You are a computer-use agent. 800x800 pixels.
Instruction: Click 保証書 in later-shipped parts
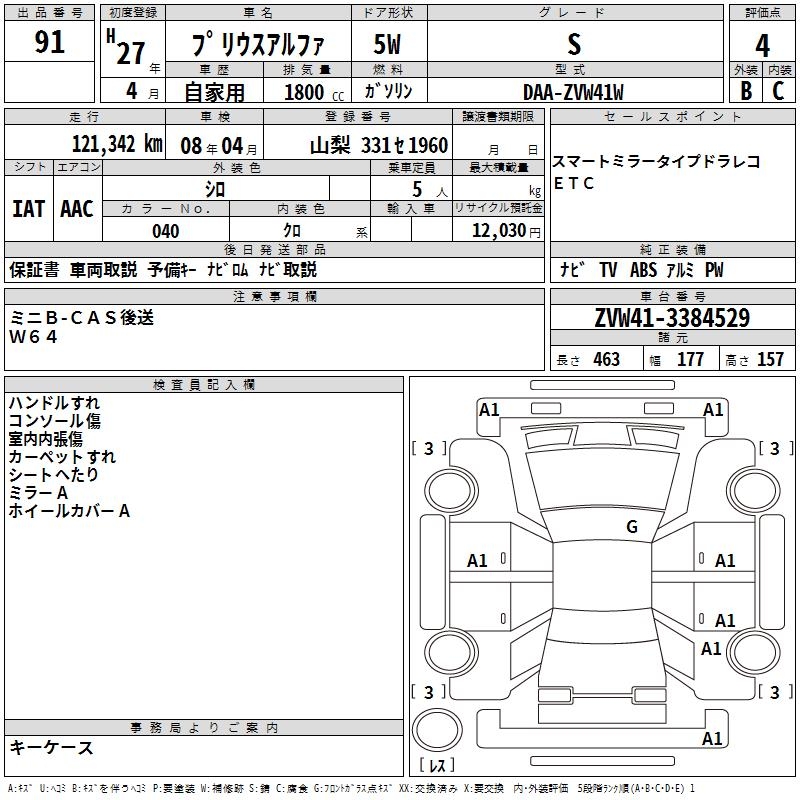pos(34,270)
